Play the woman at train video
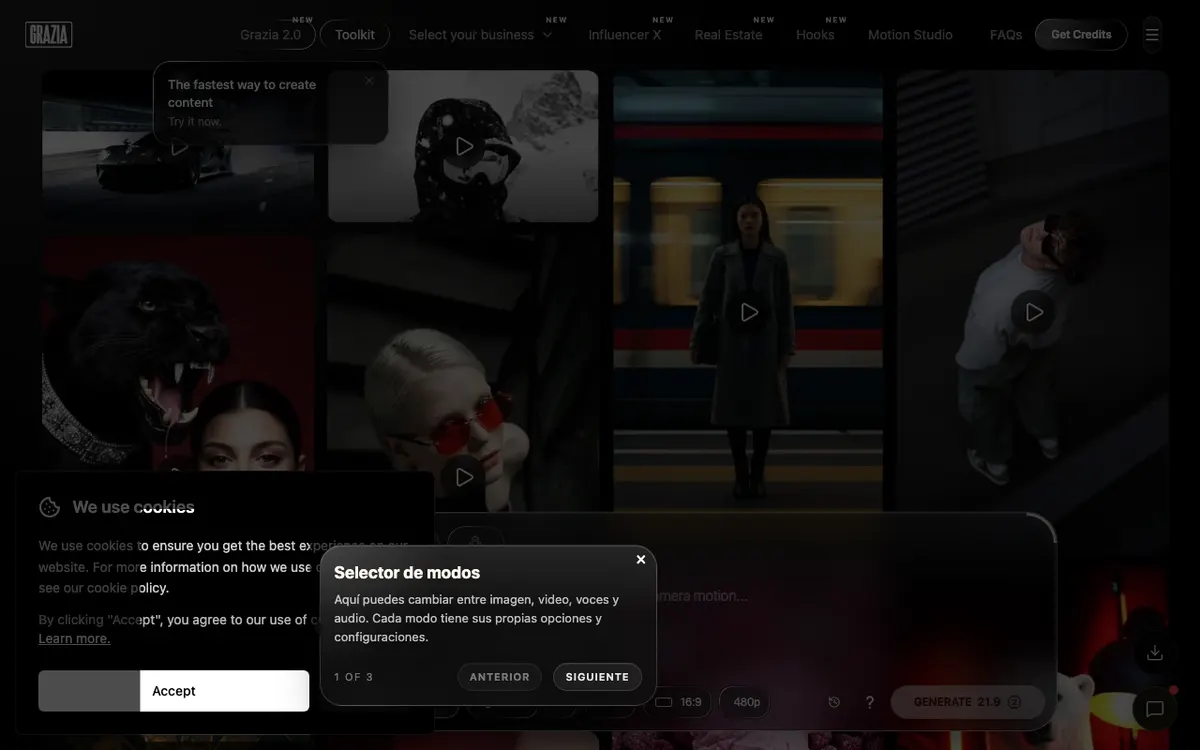Screen dimensions: 1200x750 click(x=749, y=312)
